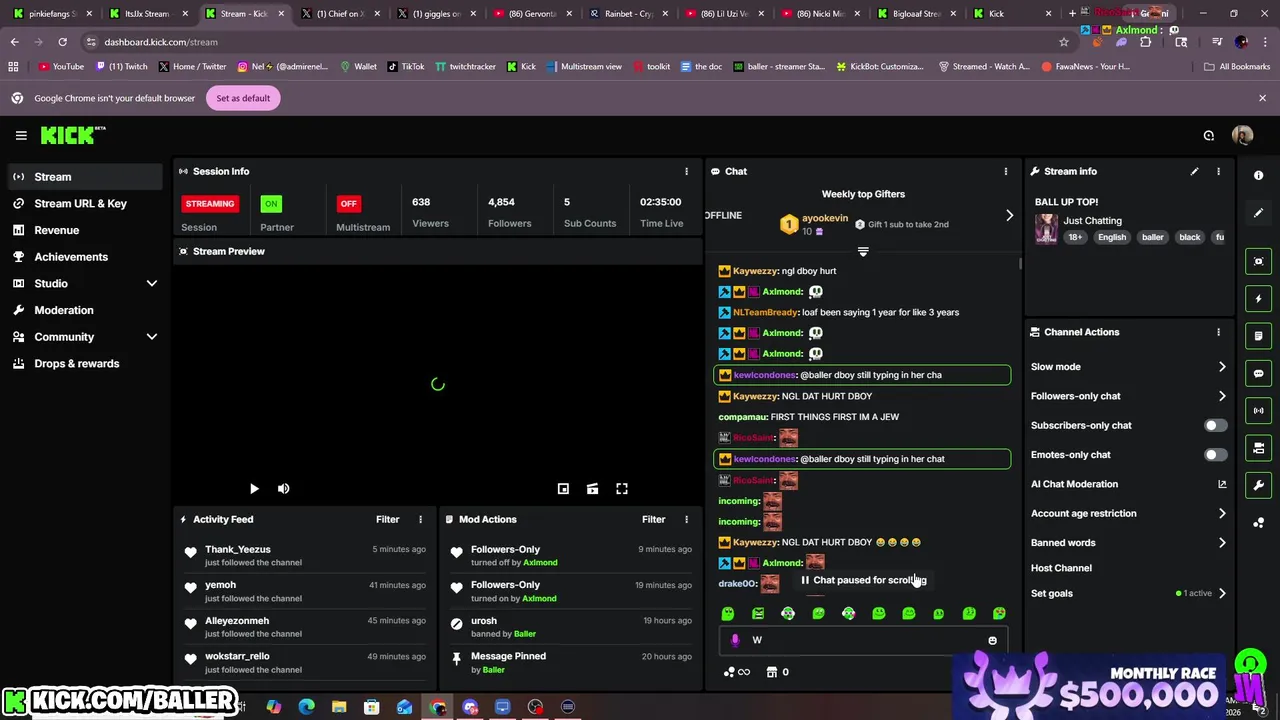The image size is (1280, 720).
Task: Click the info icon in right rail
Action: click(x=1258, y=175)
